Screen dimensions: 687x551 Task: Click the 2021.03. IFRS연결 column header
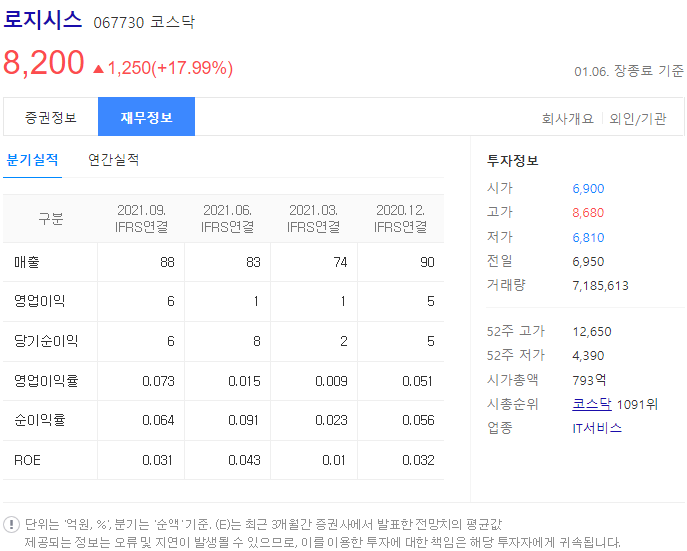[313, 218]
